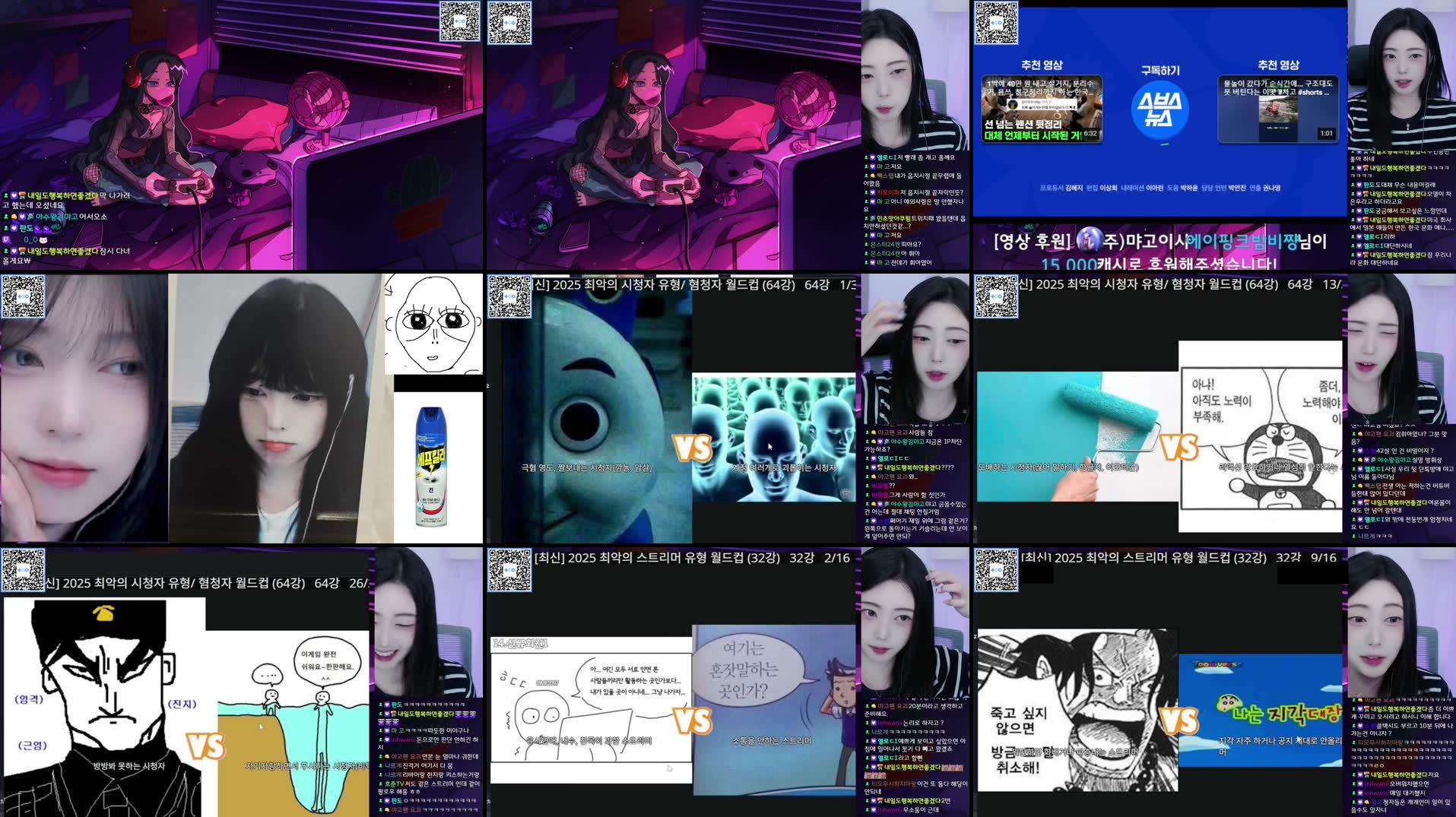Click the QR code in the 64강 1/3 bracket panel
Screen dimensions: 1456x817
[509, 296]
